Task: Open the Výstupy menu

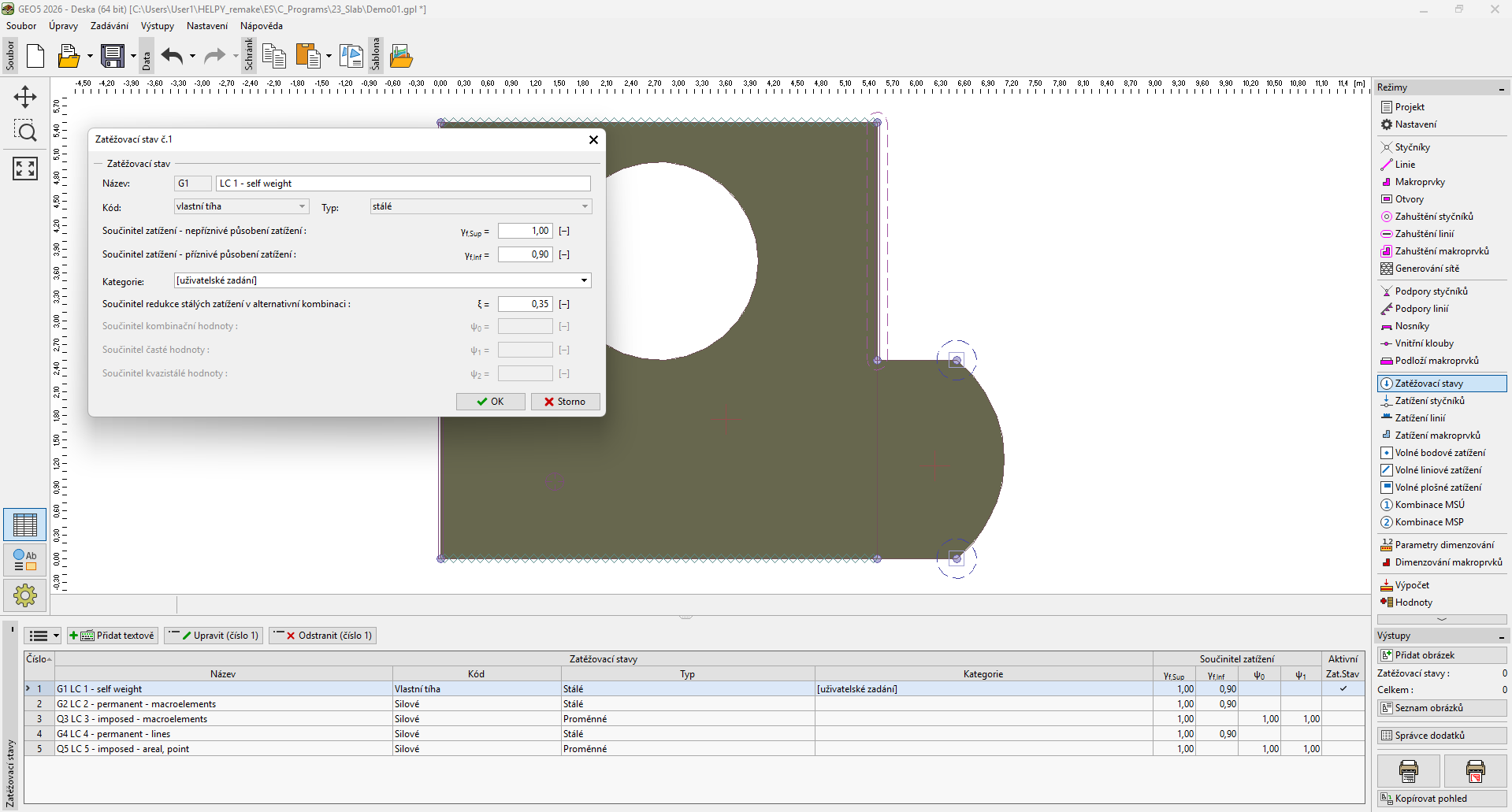Action: [158, 26]
